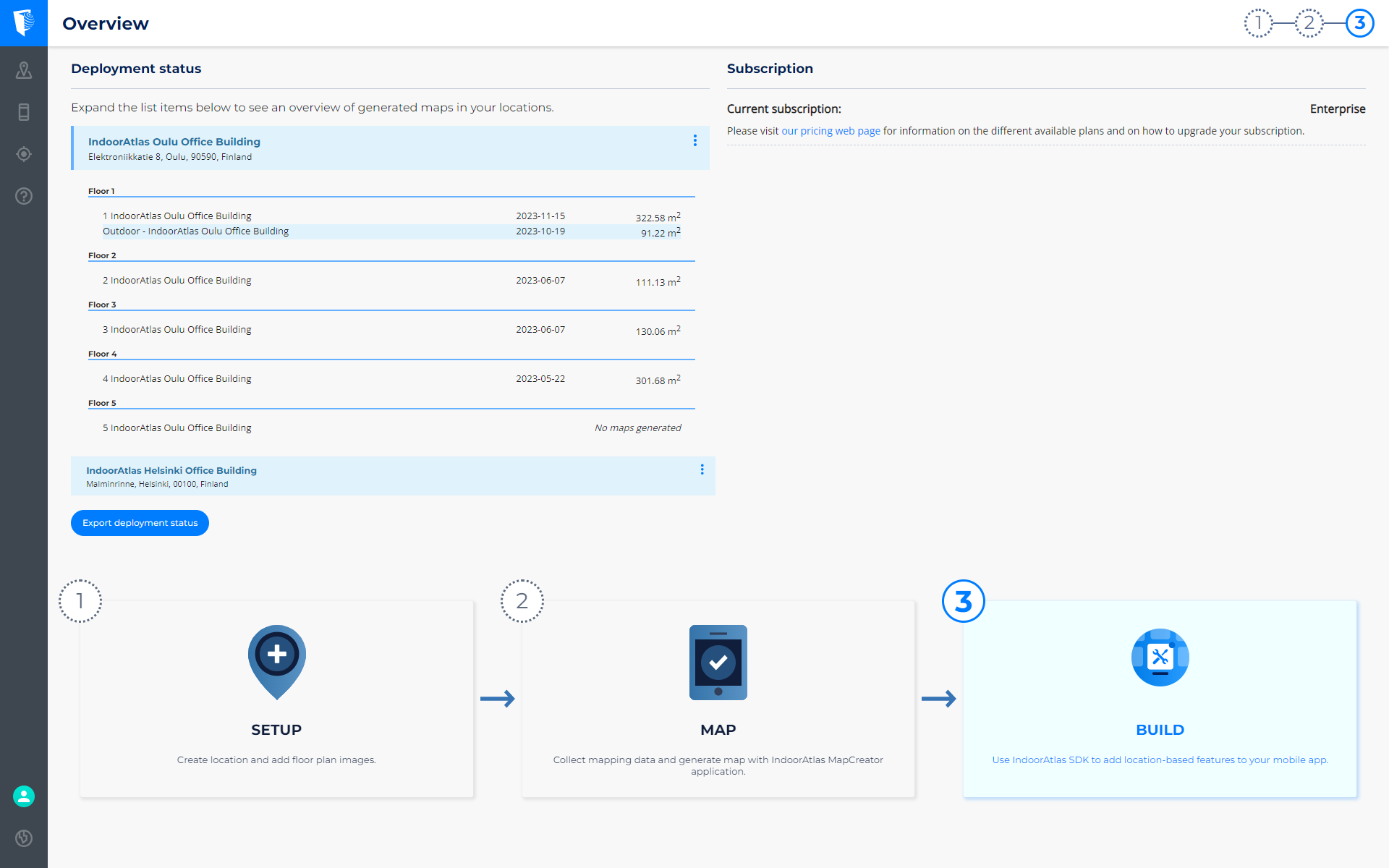Open options menu for Helsinki Office Building
Screen dimensions: 1389x868
pos(702,469)
